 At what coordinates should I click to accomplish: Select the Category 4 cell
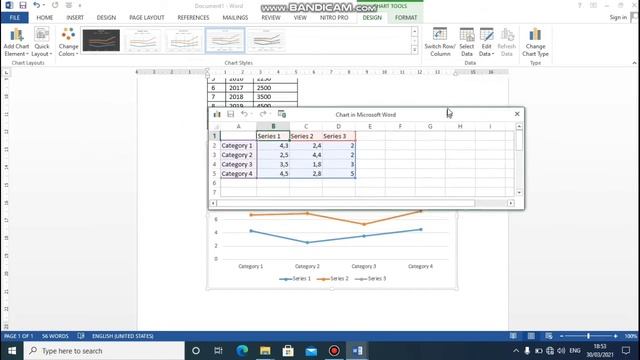pos(238,173)
